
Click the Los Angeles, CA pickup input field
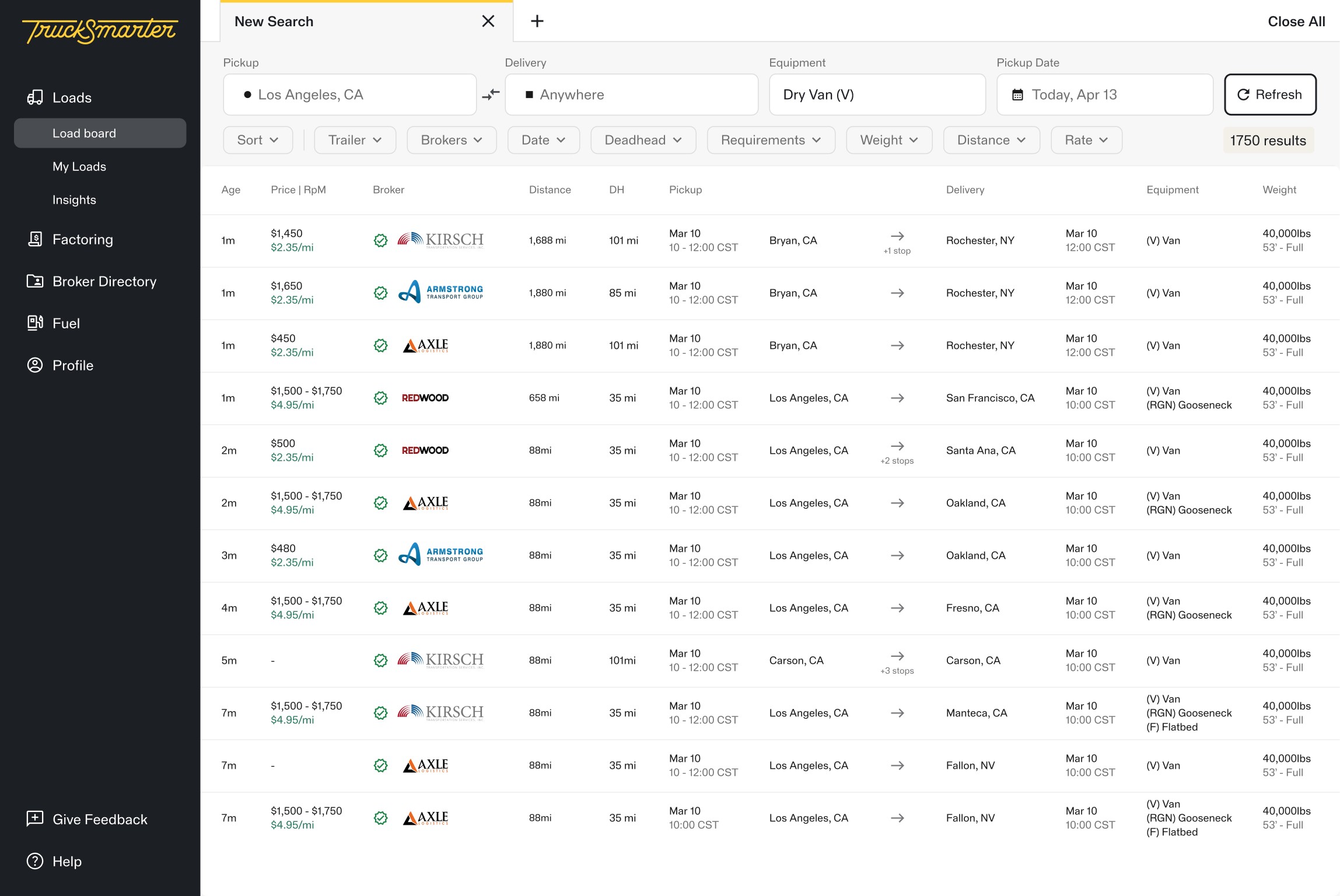[x=350, y=94]
